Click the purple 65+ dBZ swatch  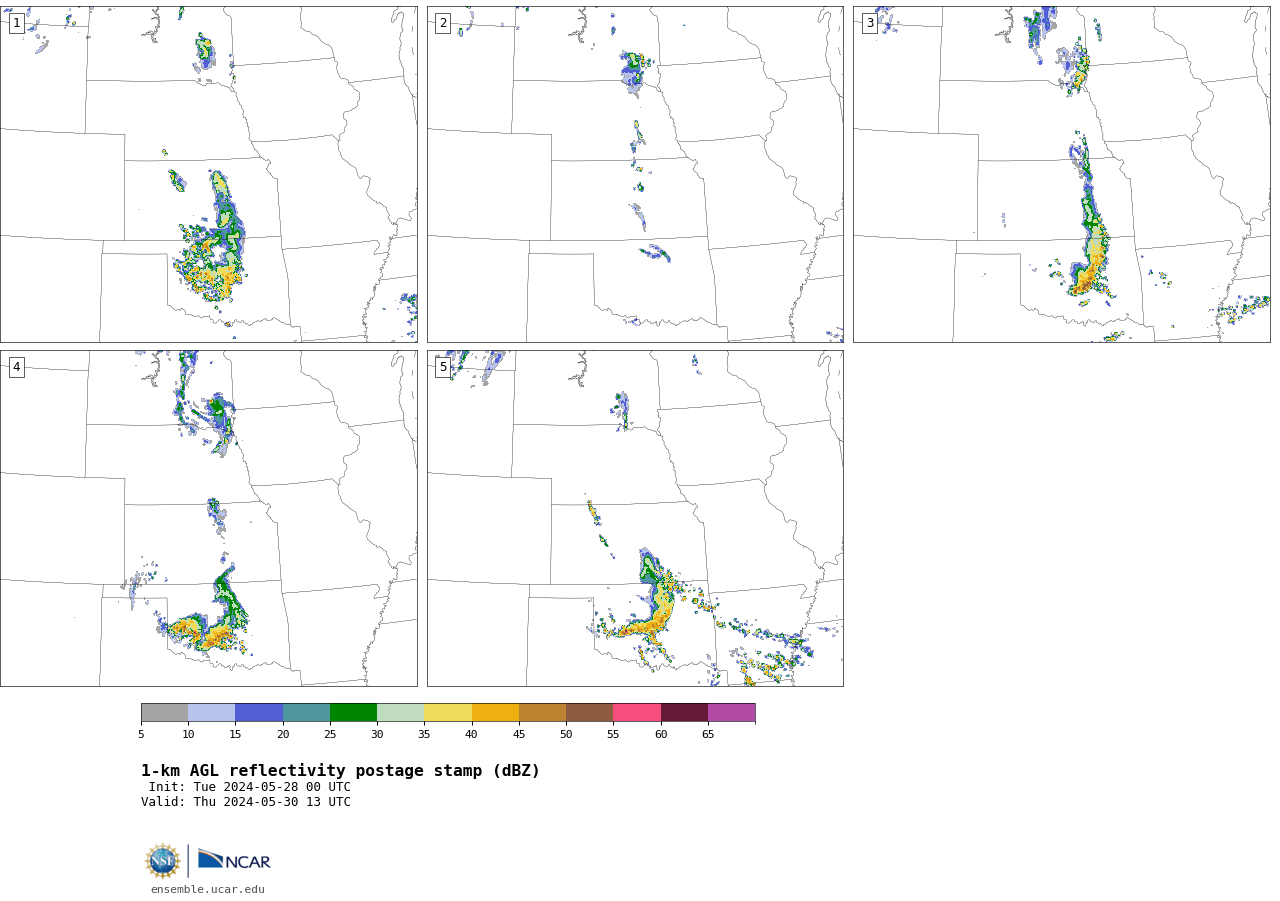[x=732, y=713]
